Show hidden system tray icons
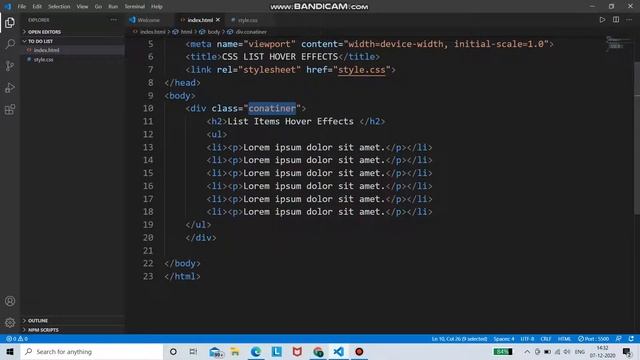Viewport: 640px width, 360px height. tap(527, 351)
